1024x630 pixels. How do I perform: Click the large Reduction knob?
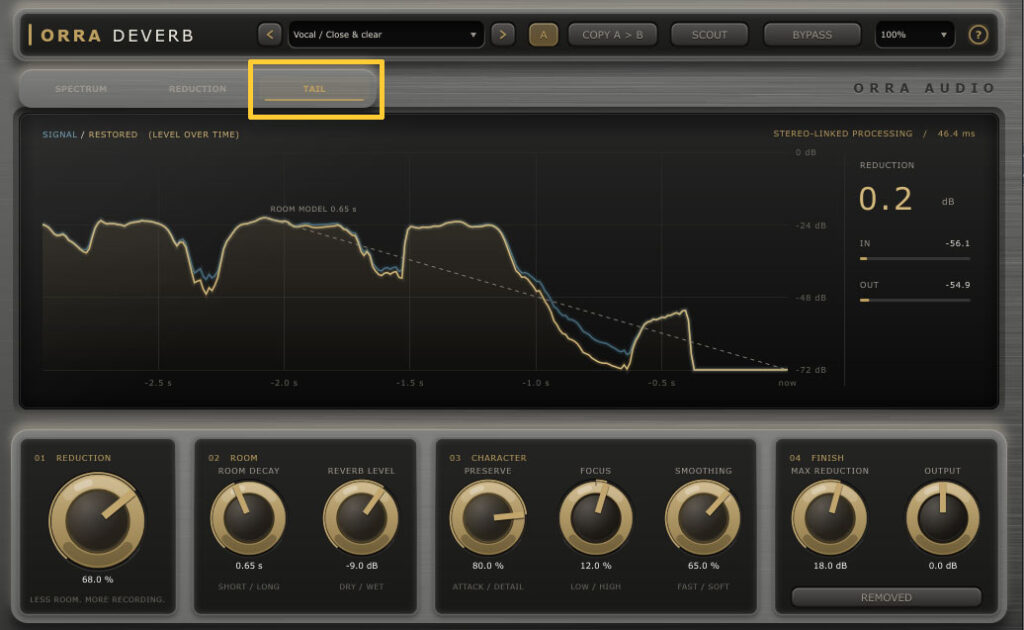tap(97, 520)
